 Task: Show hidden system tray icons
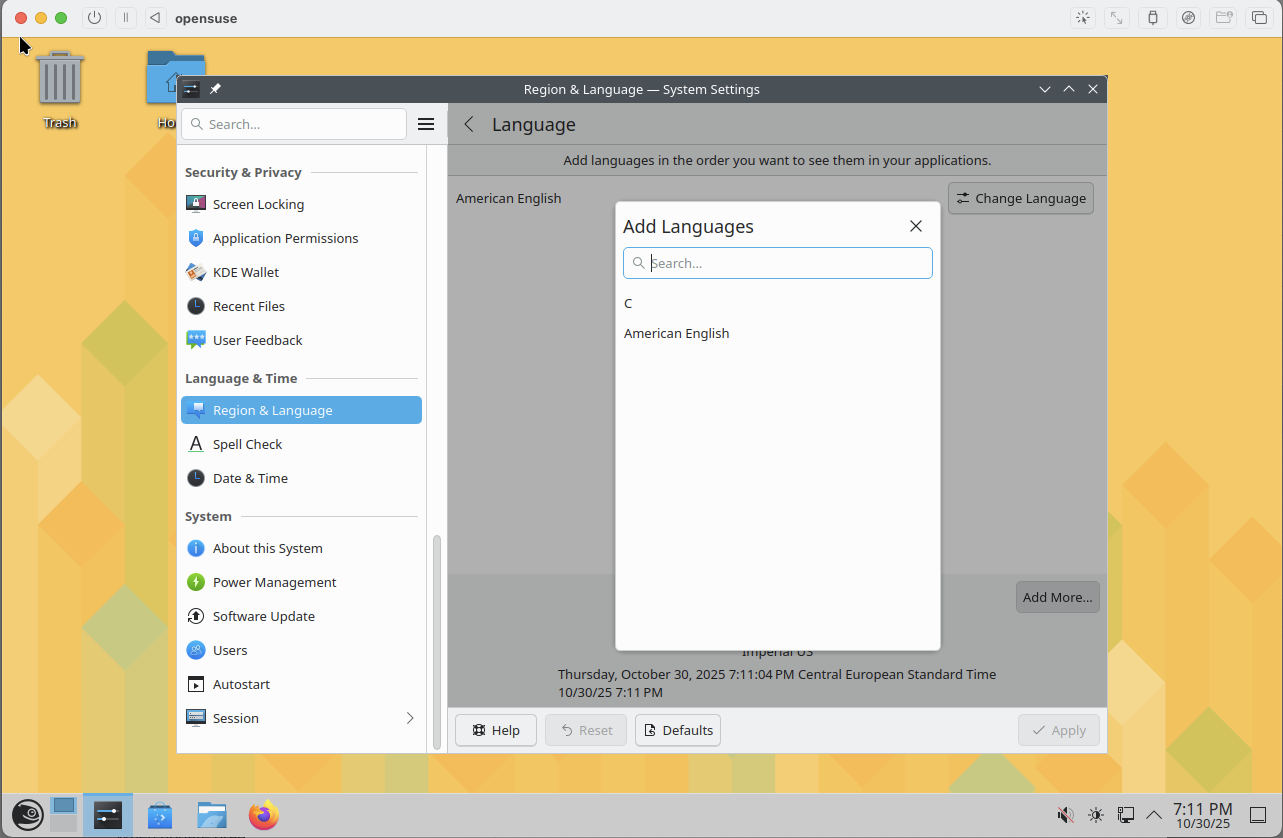(x=1154, y=815)
